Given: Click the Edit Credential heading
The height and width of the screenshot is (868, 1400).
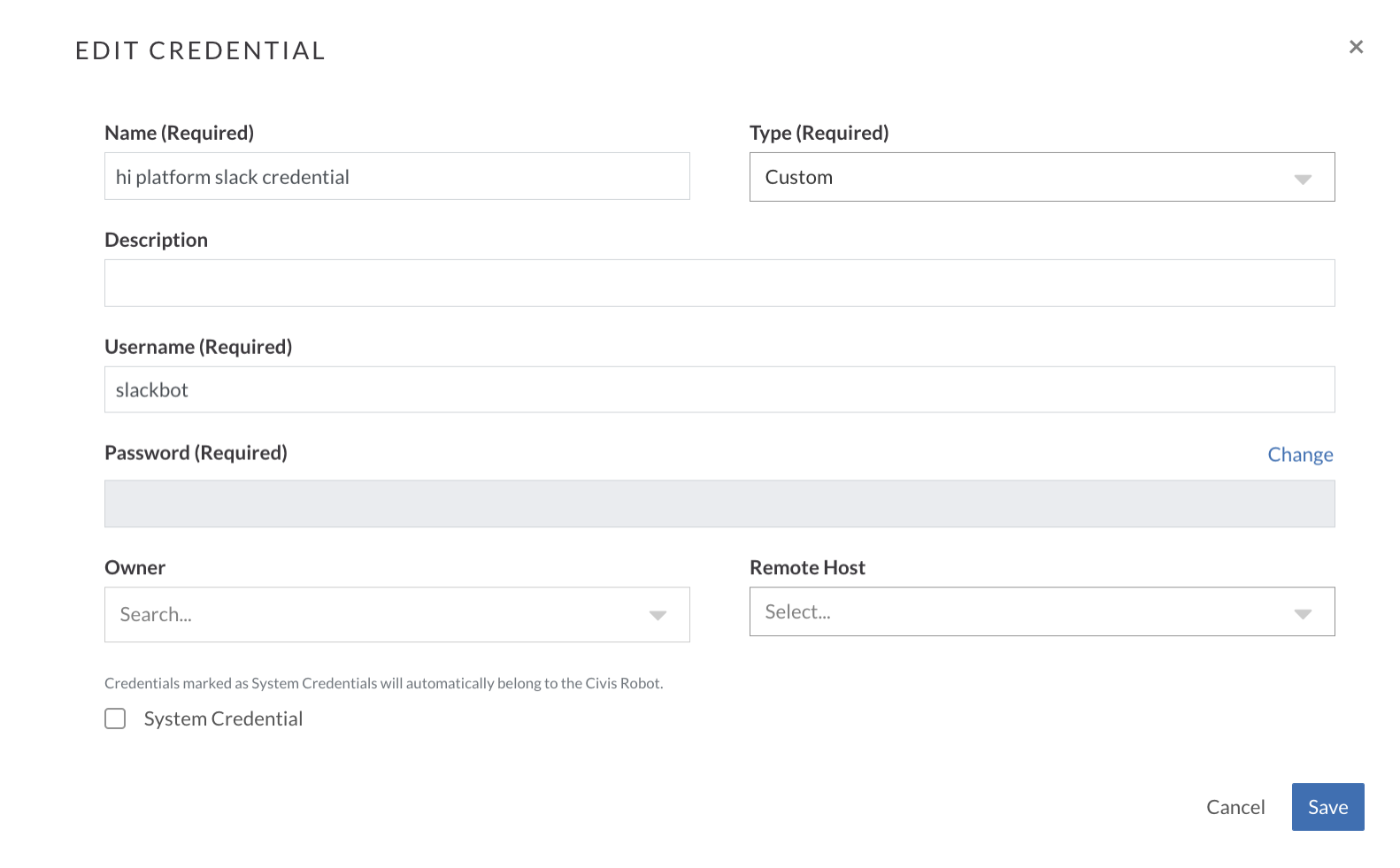Looking at the screenshot, I should (200, 50).
